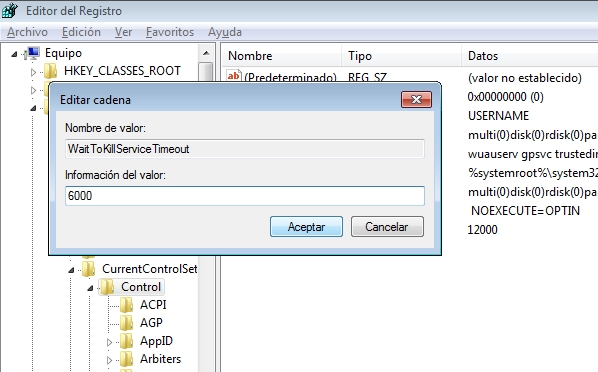Click the HKEY_CLASSES_ROOT folder icon
The width and height of the screenshot is (598, 372).
tap(50, 71)
